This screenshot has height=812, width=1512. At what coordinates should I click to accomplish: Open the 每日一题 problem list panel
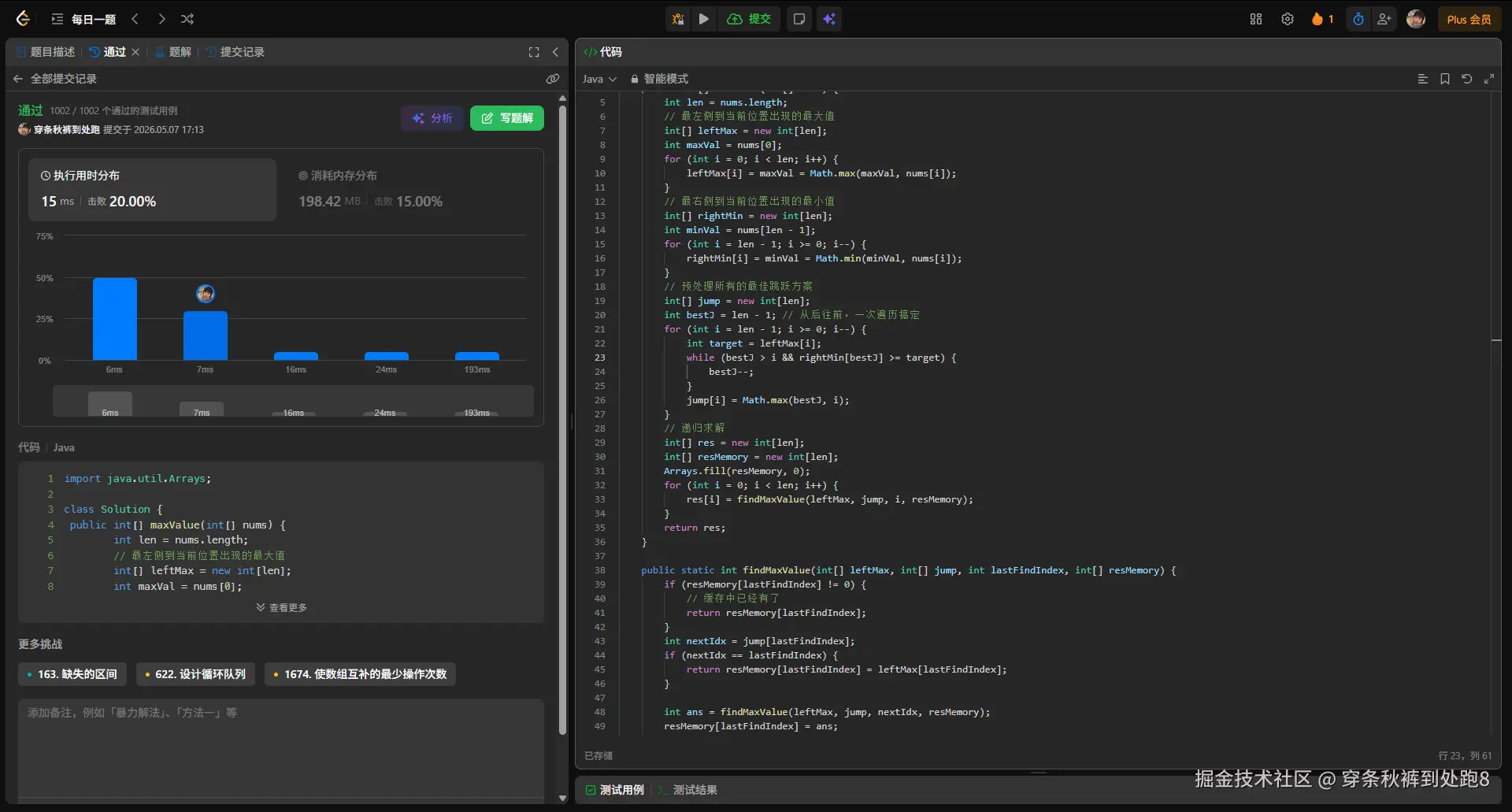point(83,19)
